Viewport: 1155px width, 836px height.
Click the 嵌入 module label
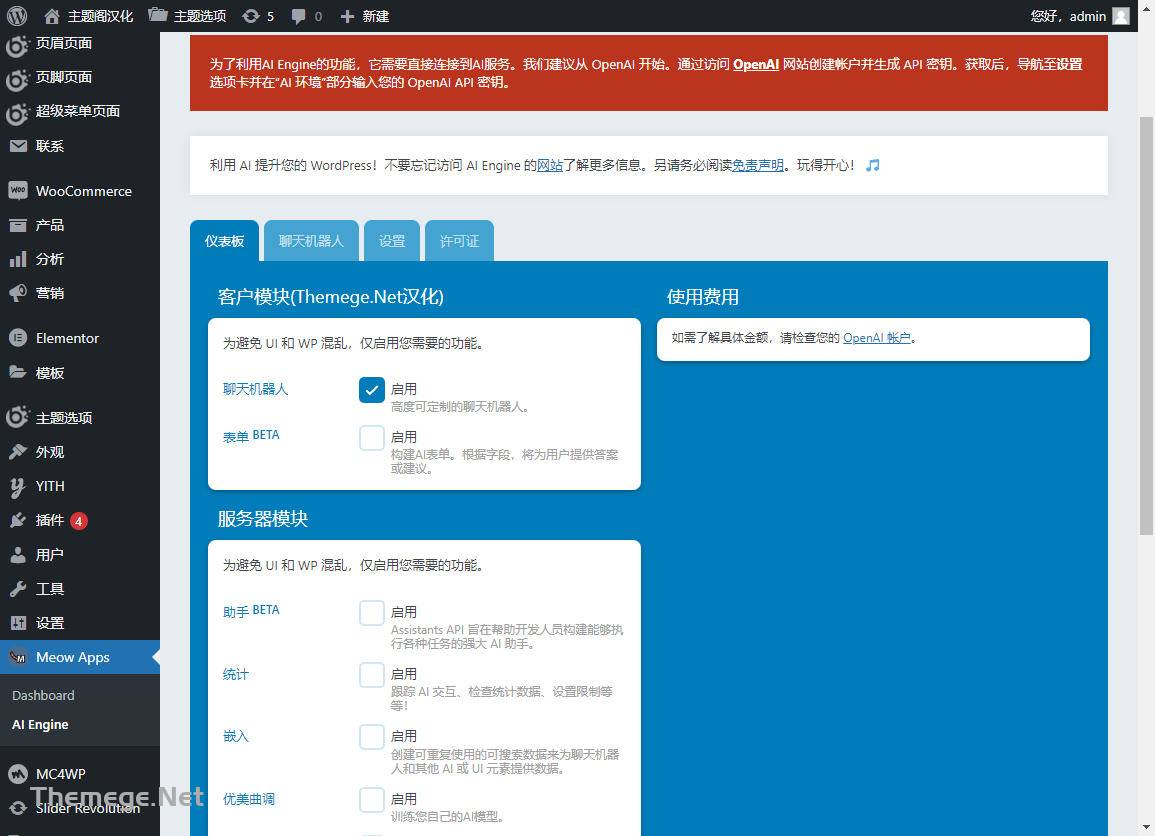(x=236, y=737)
